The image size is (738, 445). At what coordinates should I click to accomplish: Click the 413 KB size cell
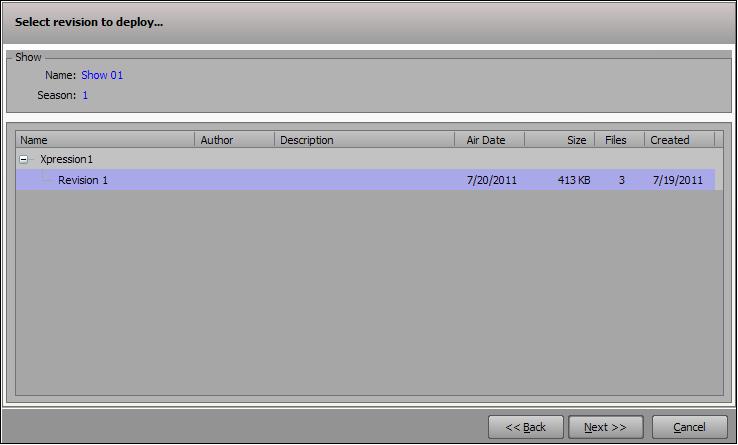(574, 180)
